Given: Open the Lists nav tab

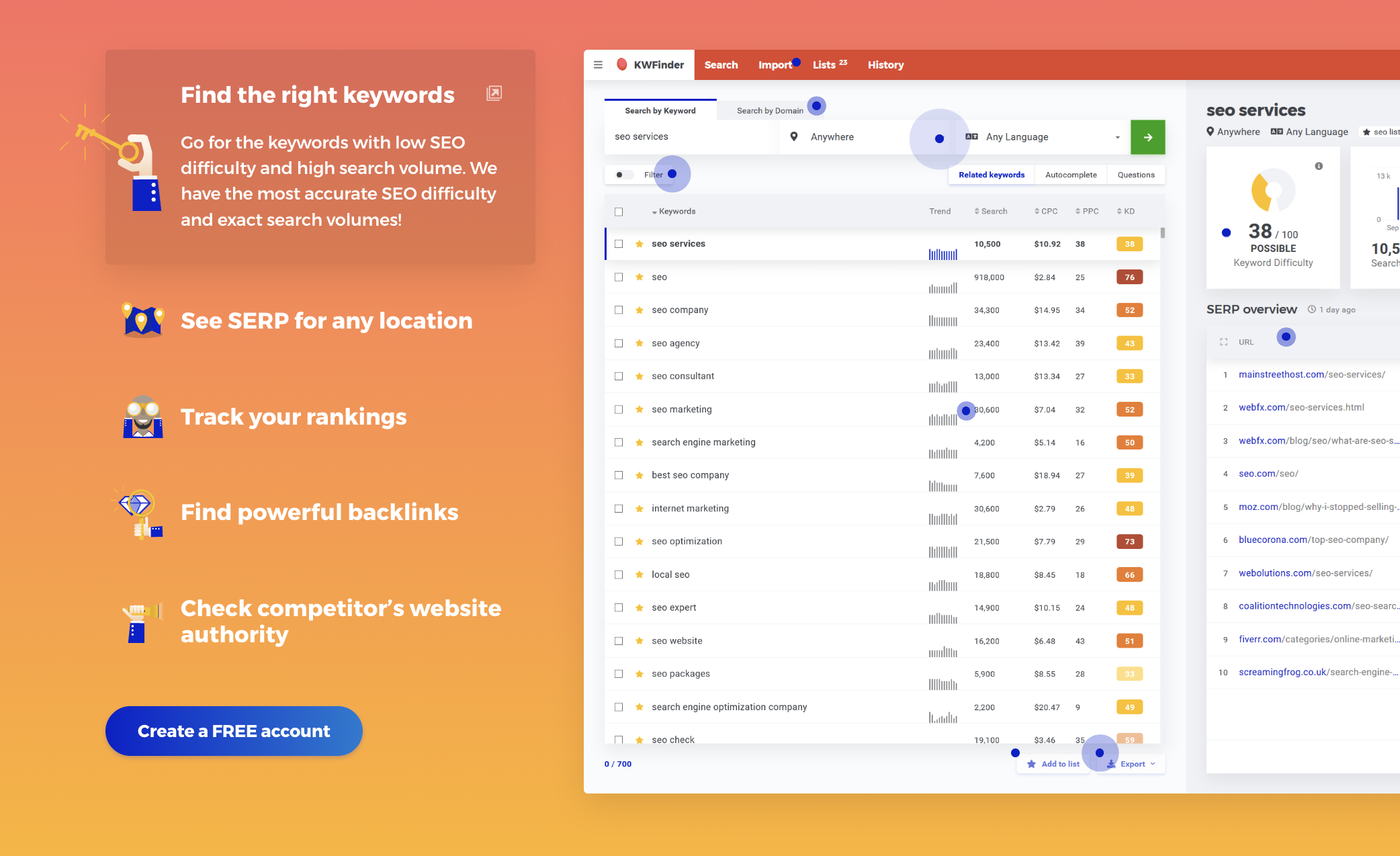Looking at the screenshot, I should click(x=830, y=65).
